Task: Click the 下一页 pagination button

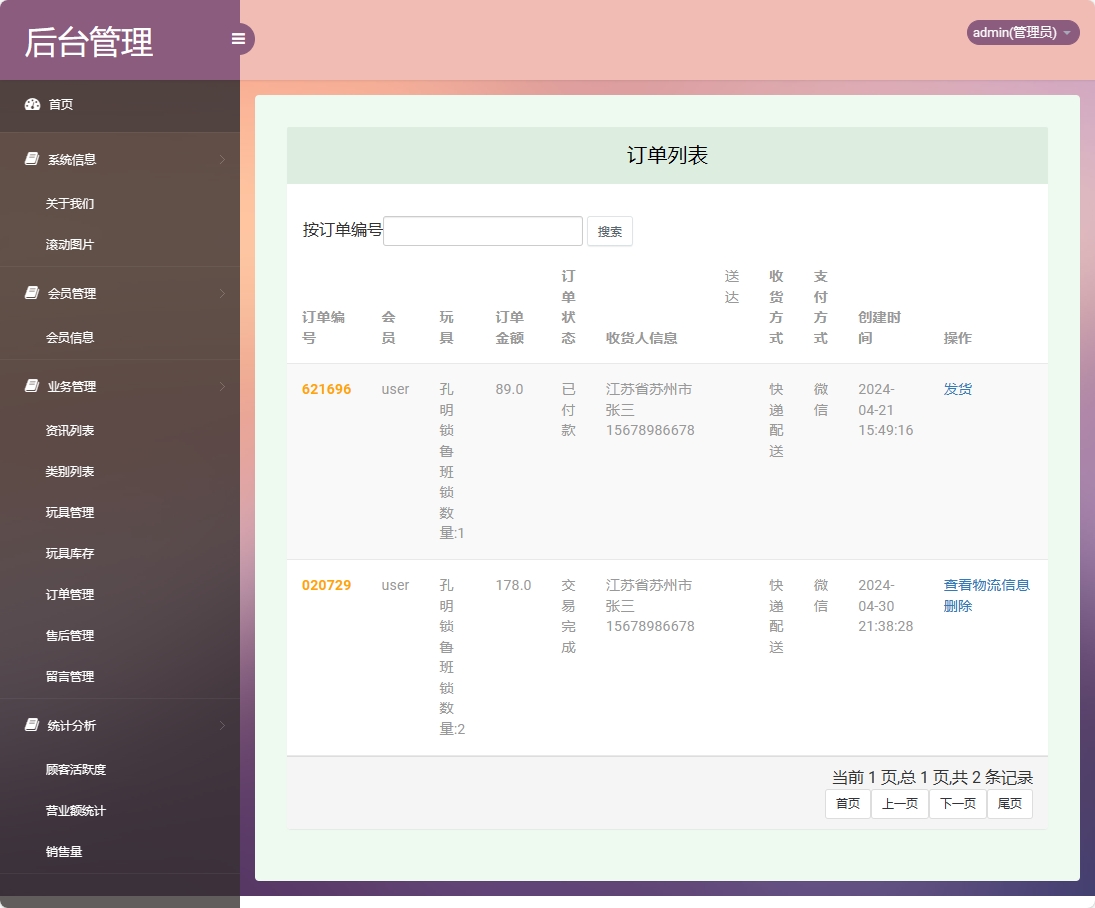Action: click(957, 803)
